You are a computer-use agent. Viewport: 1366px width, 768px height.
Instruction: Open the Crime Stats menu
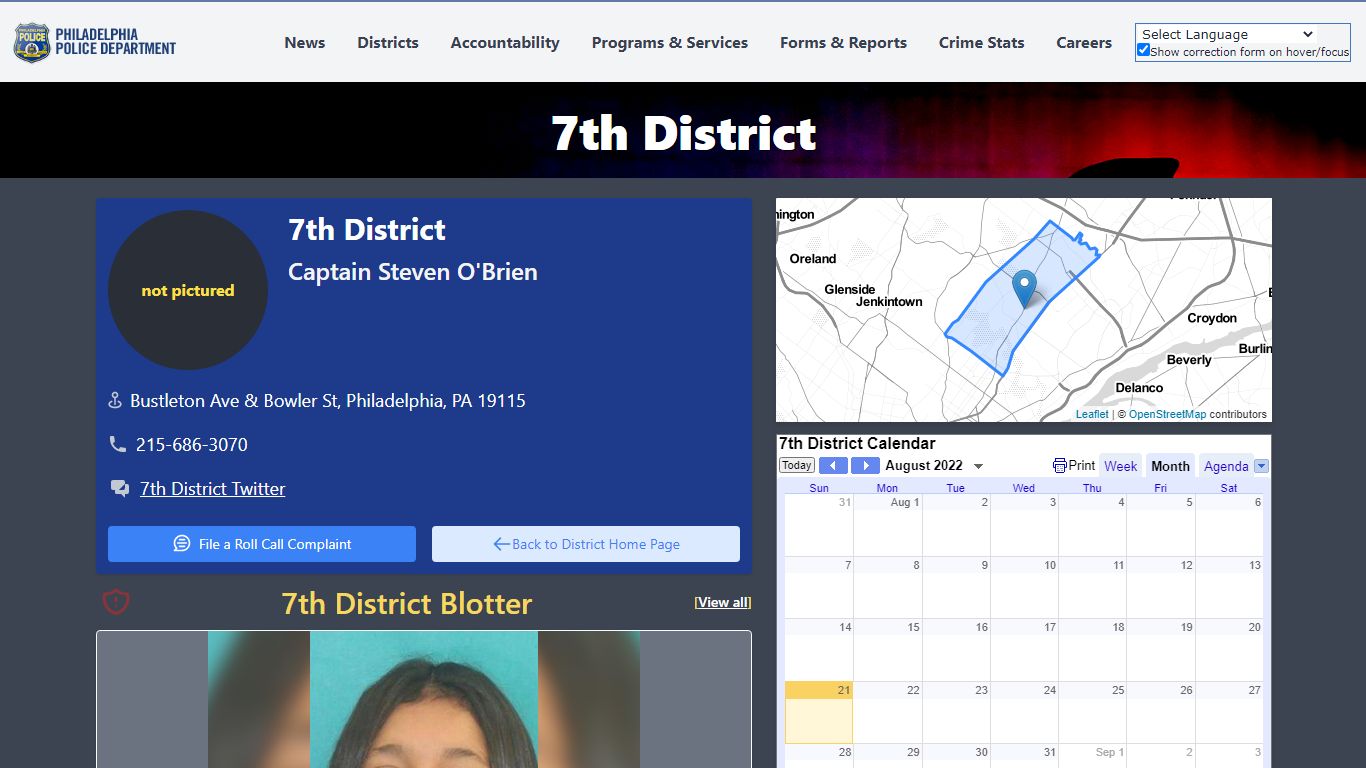(981, 43)
